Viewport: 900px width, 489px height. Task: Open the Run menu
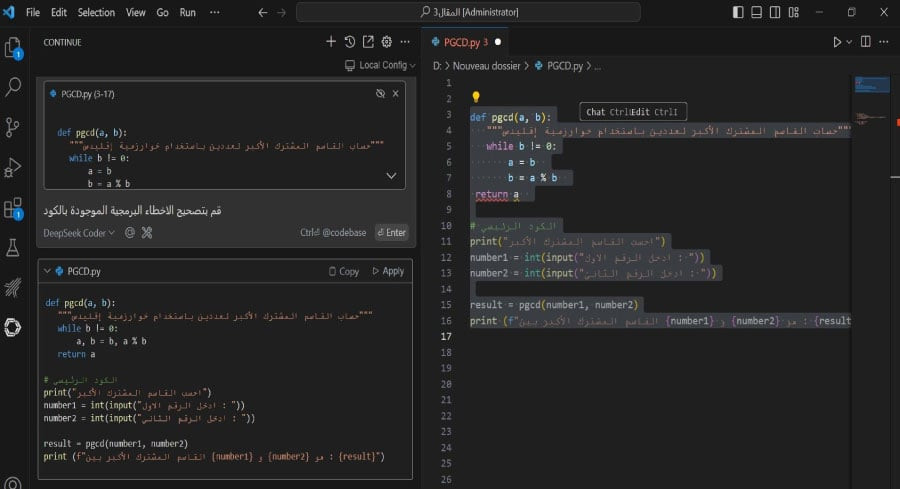(x=187, y=12)
